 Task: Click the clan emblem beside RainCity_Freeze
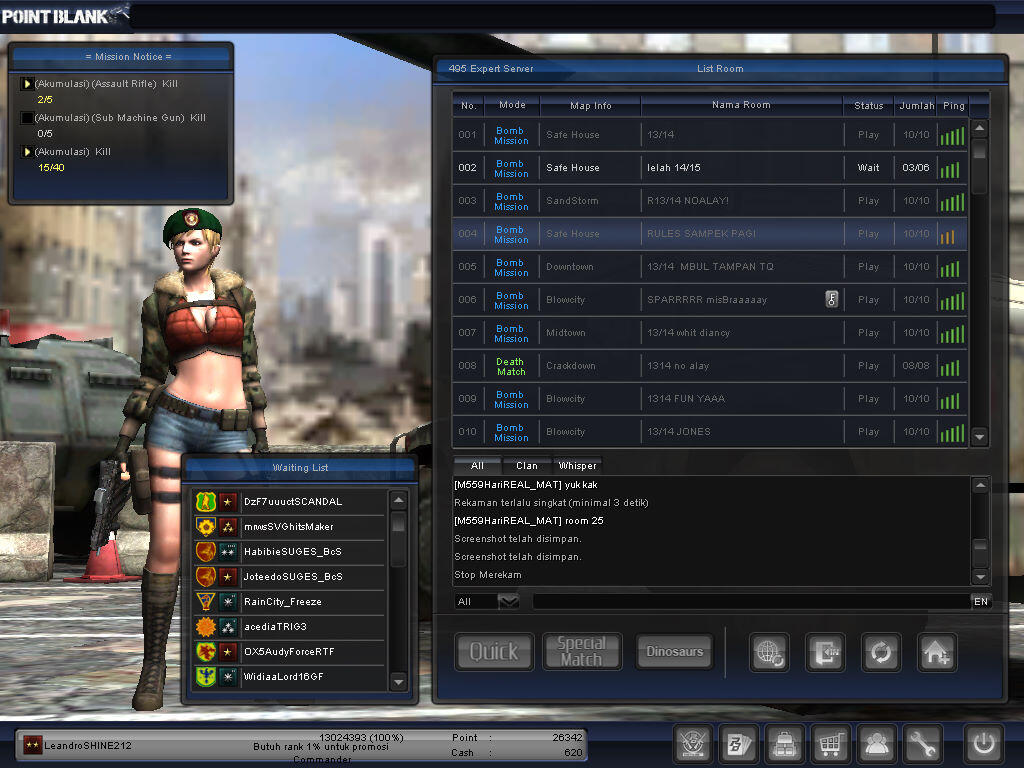pyautogui.click(x=206, y=601)
